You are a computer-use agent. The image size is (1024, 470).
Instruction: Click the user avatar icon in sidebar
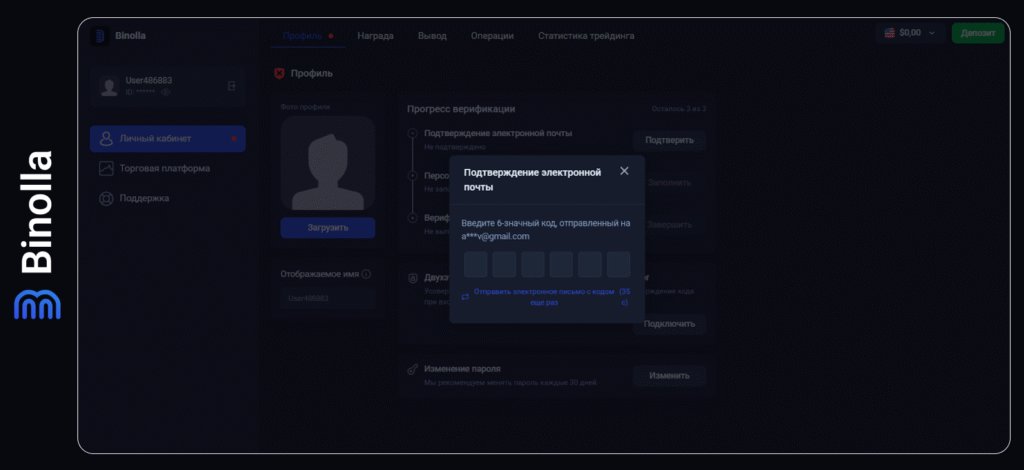109,87
